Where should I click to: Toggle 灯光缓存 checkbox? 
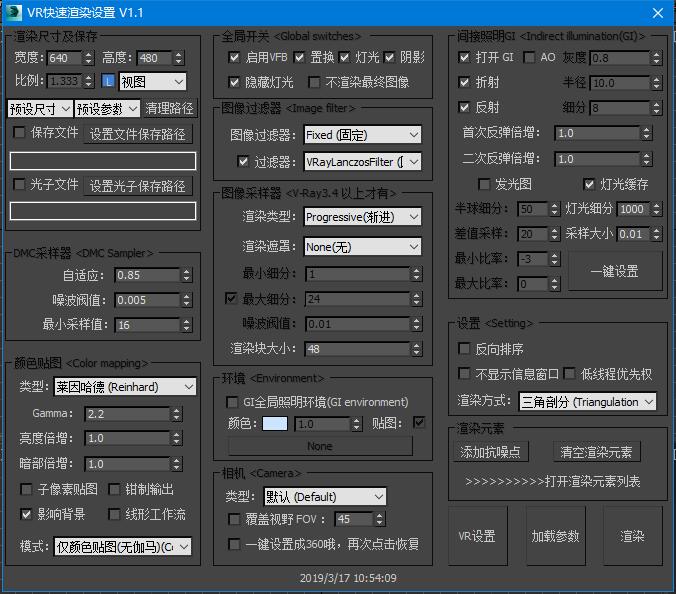pos(589,184)
